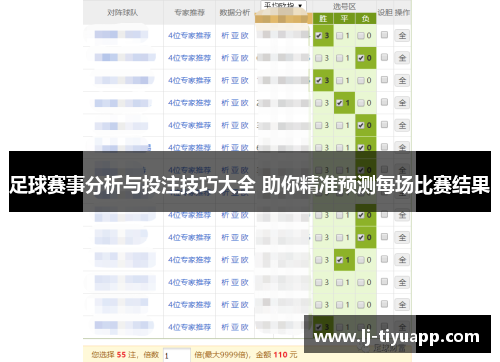
Task: Open 4位专家推荐 link in the fourth row
Action: (x=189, y=103)
